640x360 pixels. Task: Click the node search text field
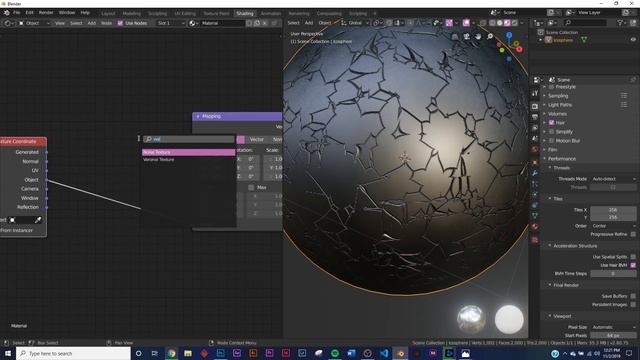click(188, 139)
